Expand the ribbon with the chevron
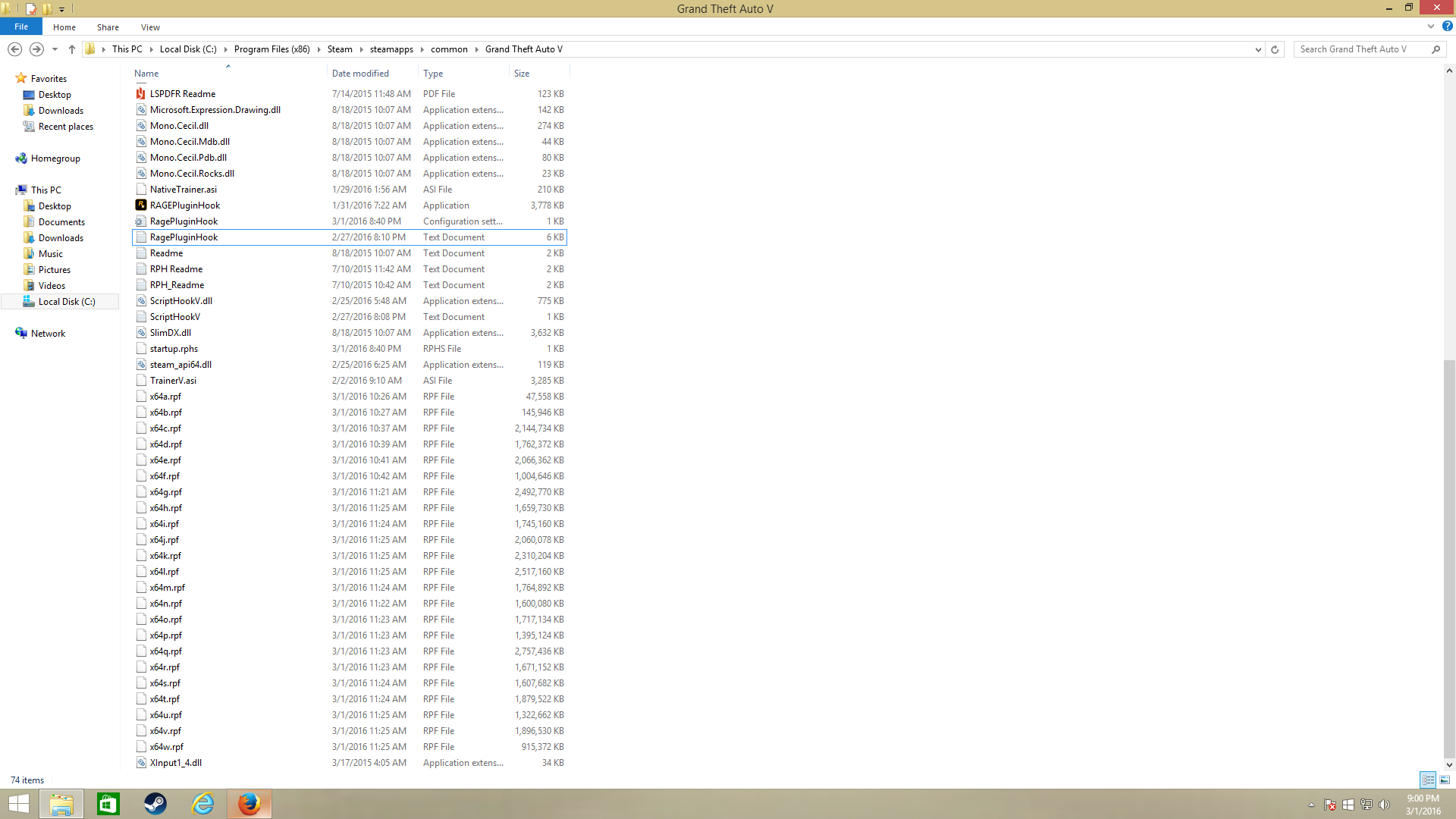Image resolution: width=1456 pixels, height=819 pixels. coord(1431,27)
